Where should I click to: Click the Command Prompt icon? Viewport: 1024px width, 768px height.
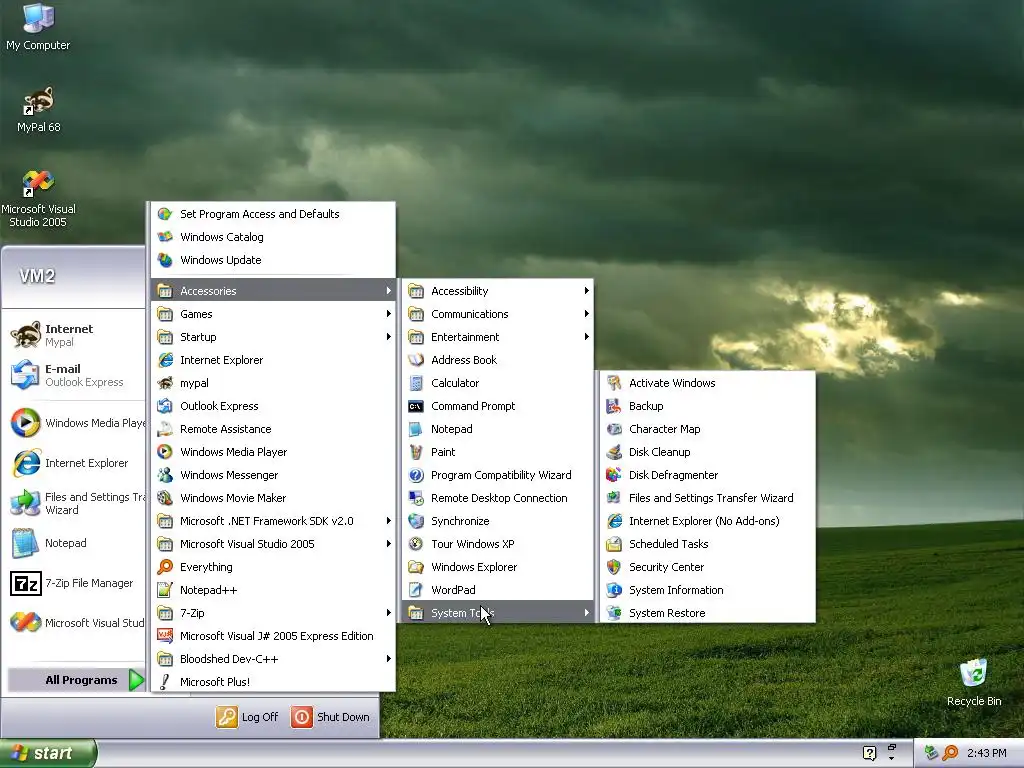(x=416, y=406)
